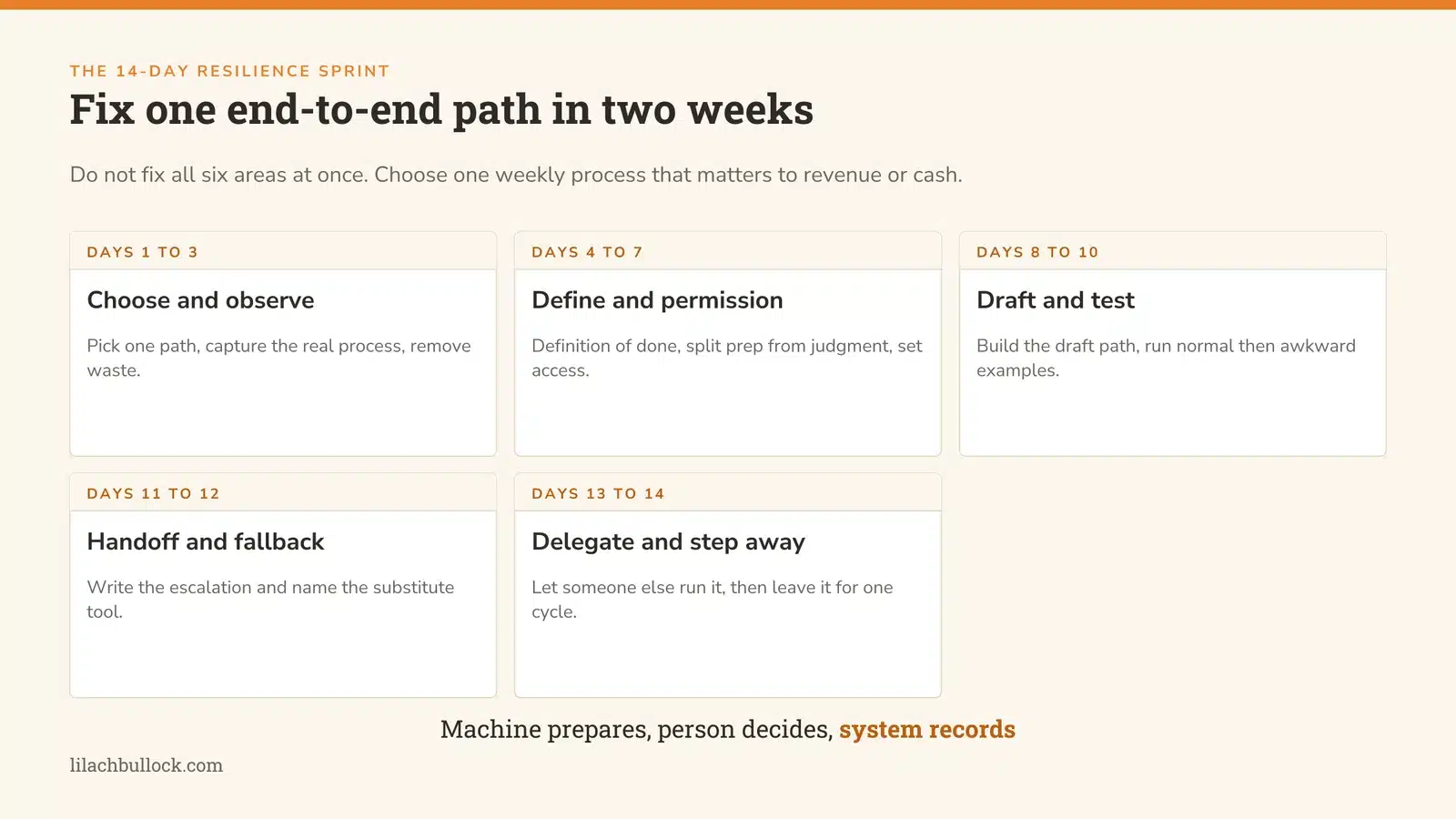
Task: Click the "DAYS 11 TO 12" card label
Action: pyautogui.click(x=153, y=493)
